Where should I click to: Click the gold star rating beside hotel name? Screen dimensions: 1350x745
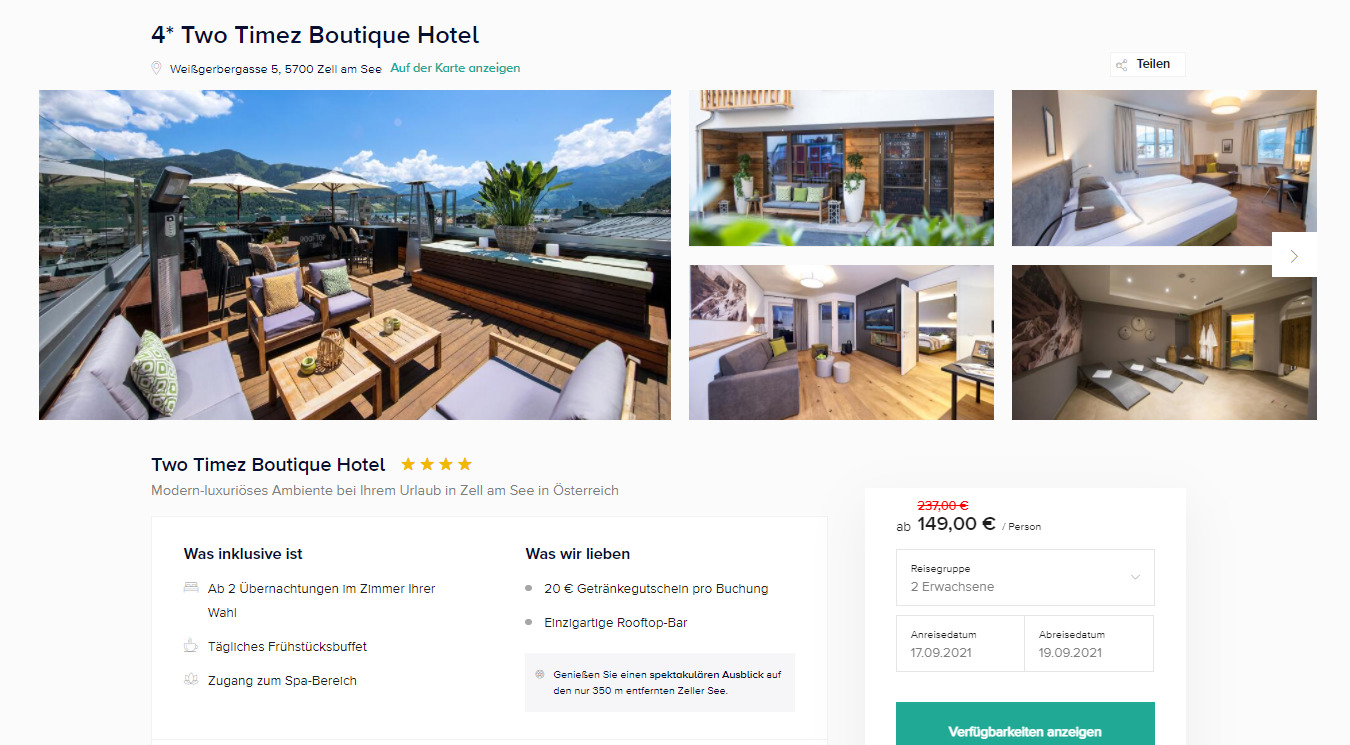pos(436,464)
